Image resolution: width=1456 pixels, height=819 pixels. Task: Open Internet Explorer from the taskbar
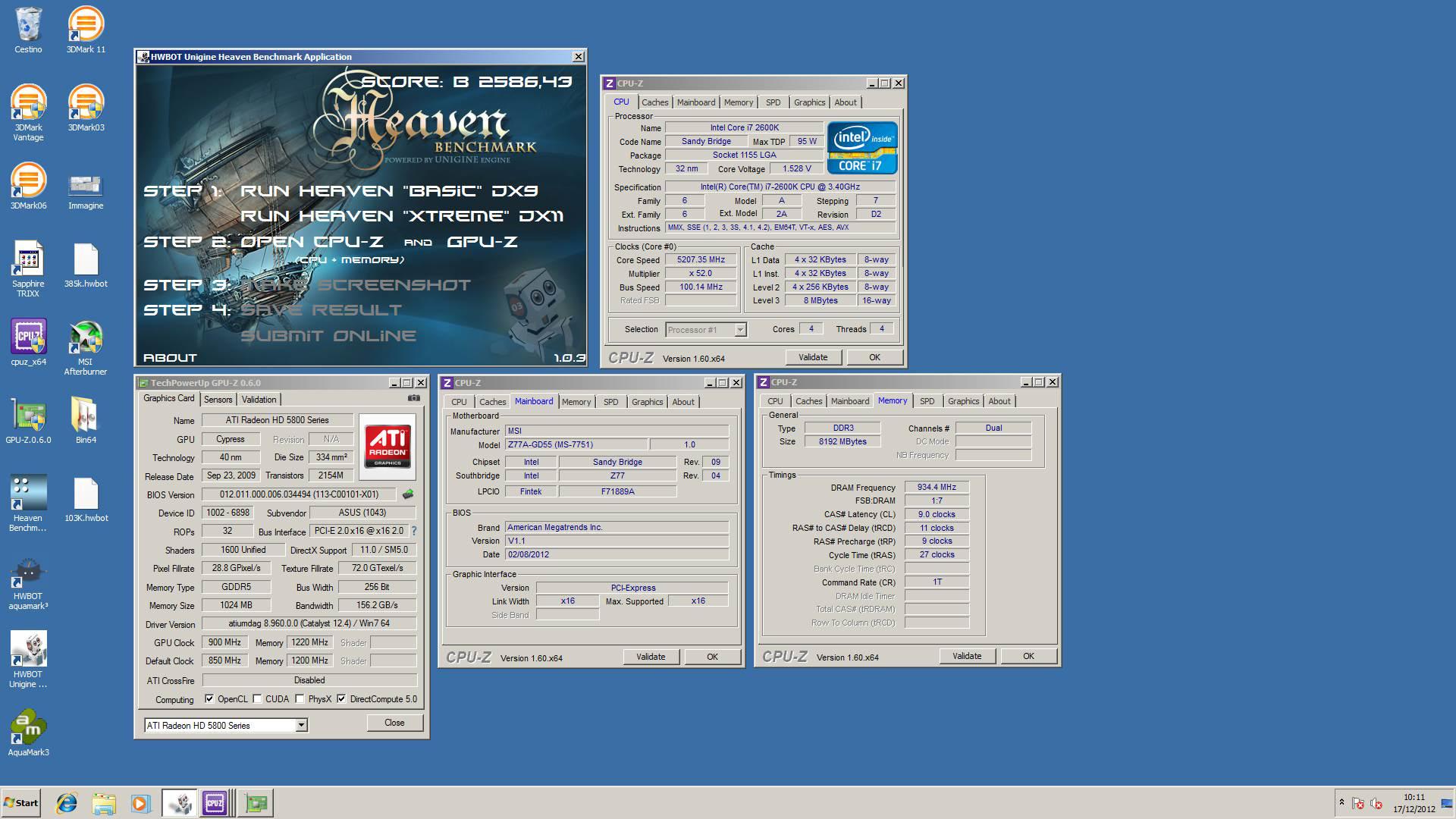[67, 803]
